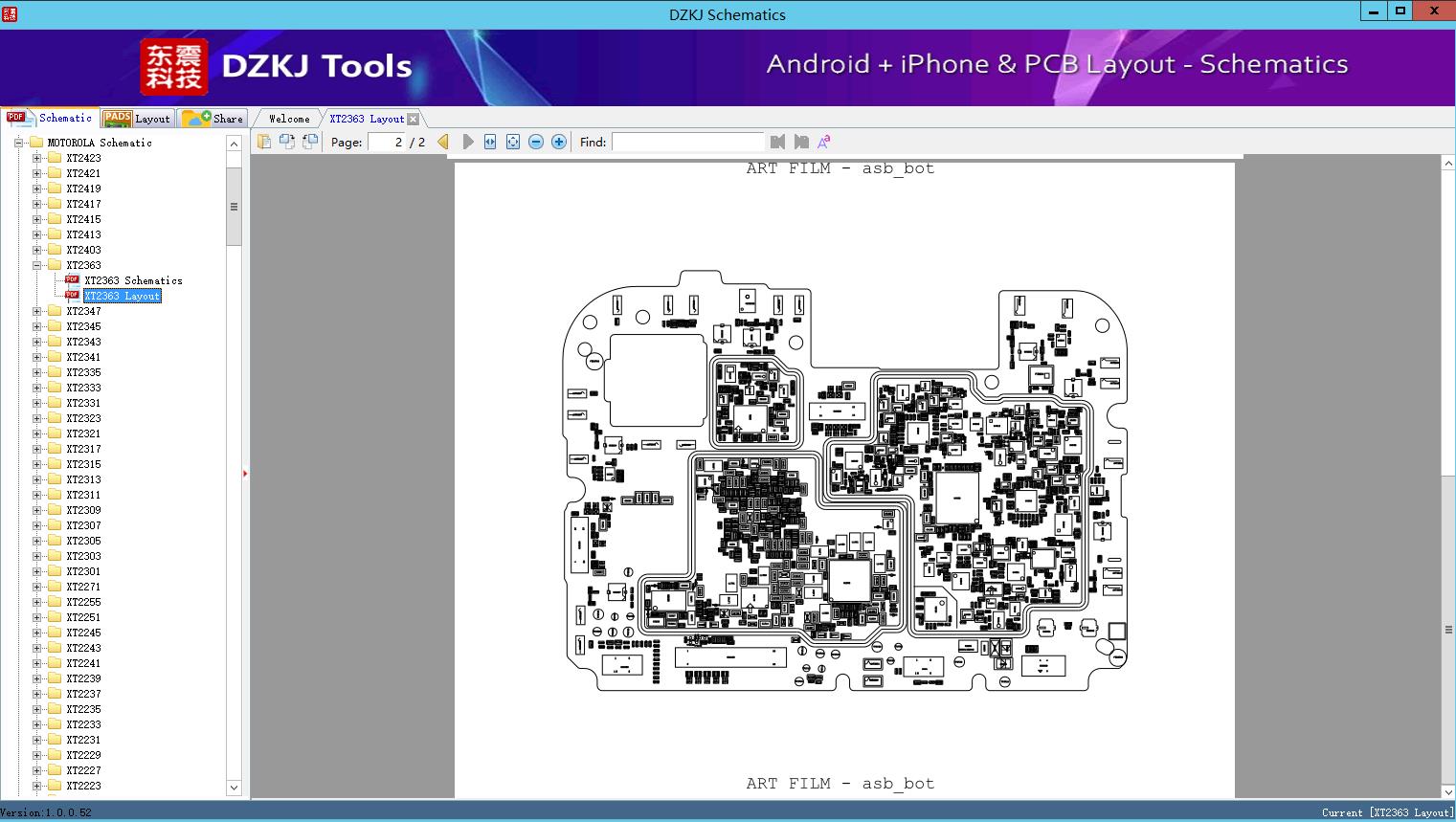Click the XT2321 folder icon

pyautogui.click(x=55, y=433)
